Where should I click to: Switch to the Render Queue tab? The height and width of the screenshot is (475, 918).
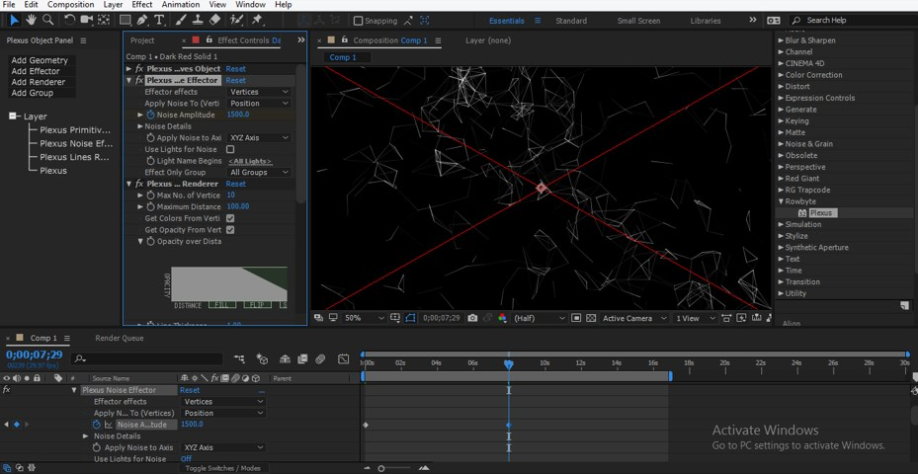tap(119, 338)
